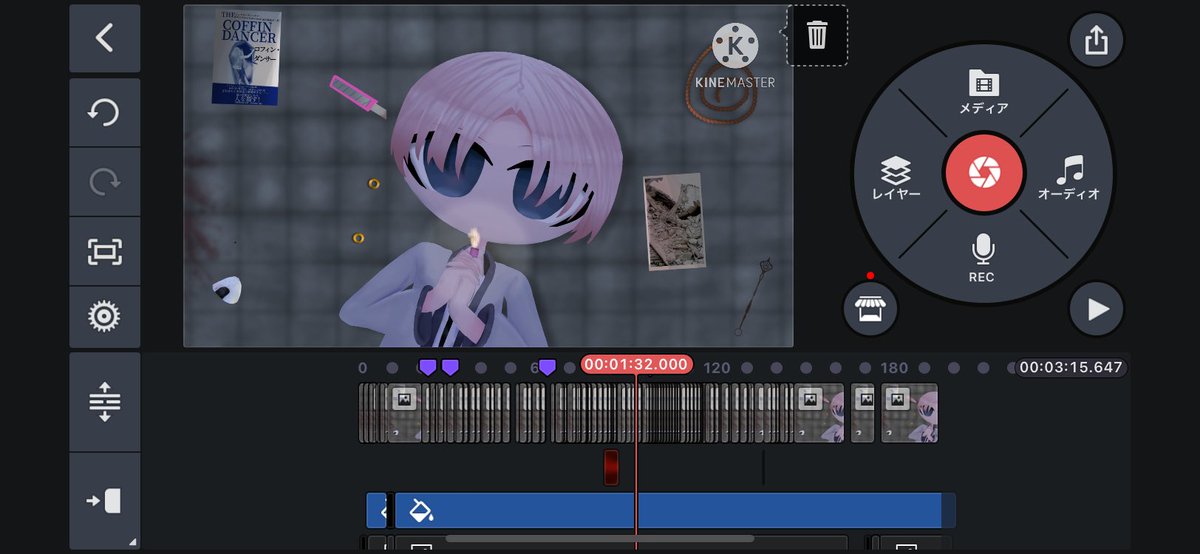Expand the timeline view
The width and height of the screenshot is (1200, 554).
click(x=104, y=400)
